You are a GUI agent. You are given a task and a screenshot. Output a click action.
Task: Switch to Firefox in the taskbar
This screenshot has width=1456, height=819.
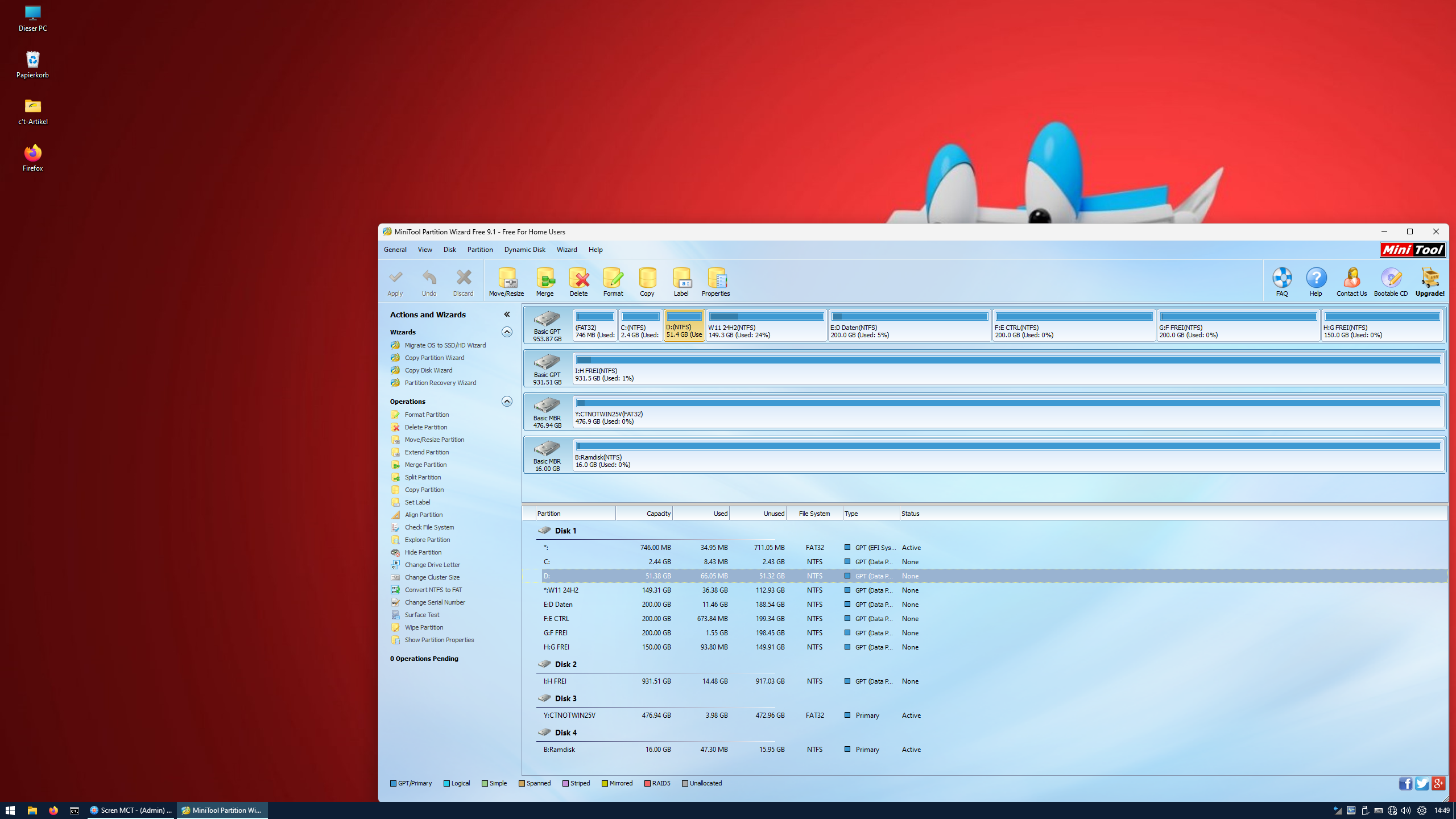(x=53, y=810)
